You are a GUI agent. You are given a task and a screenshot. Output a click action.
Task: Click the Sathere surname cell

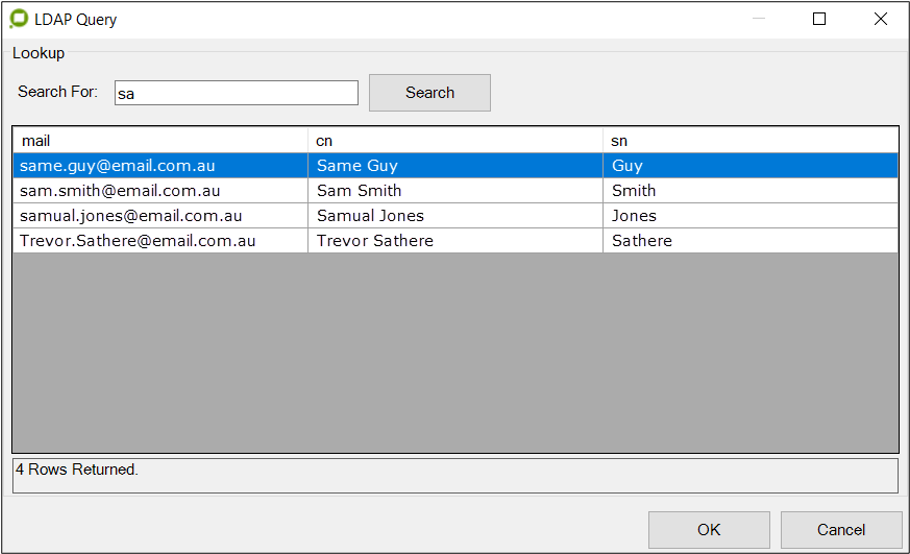(641, 241)
